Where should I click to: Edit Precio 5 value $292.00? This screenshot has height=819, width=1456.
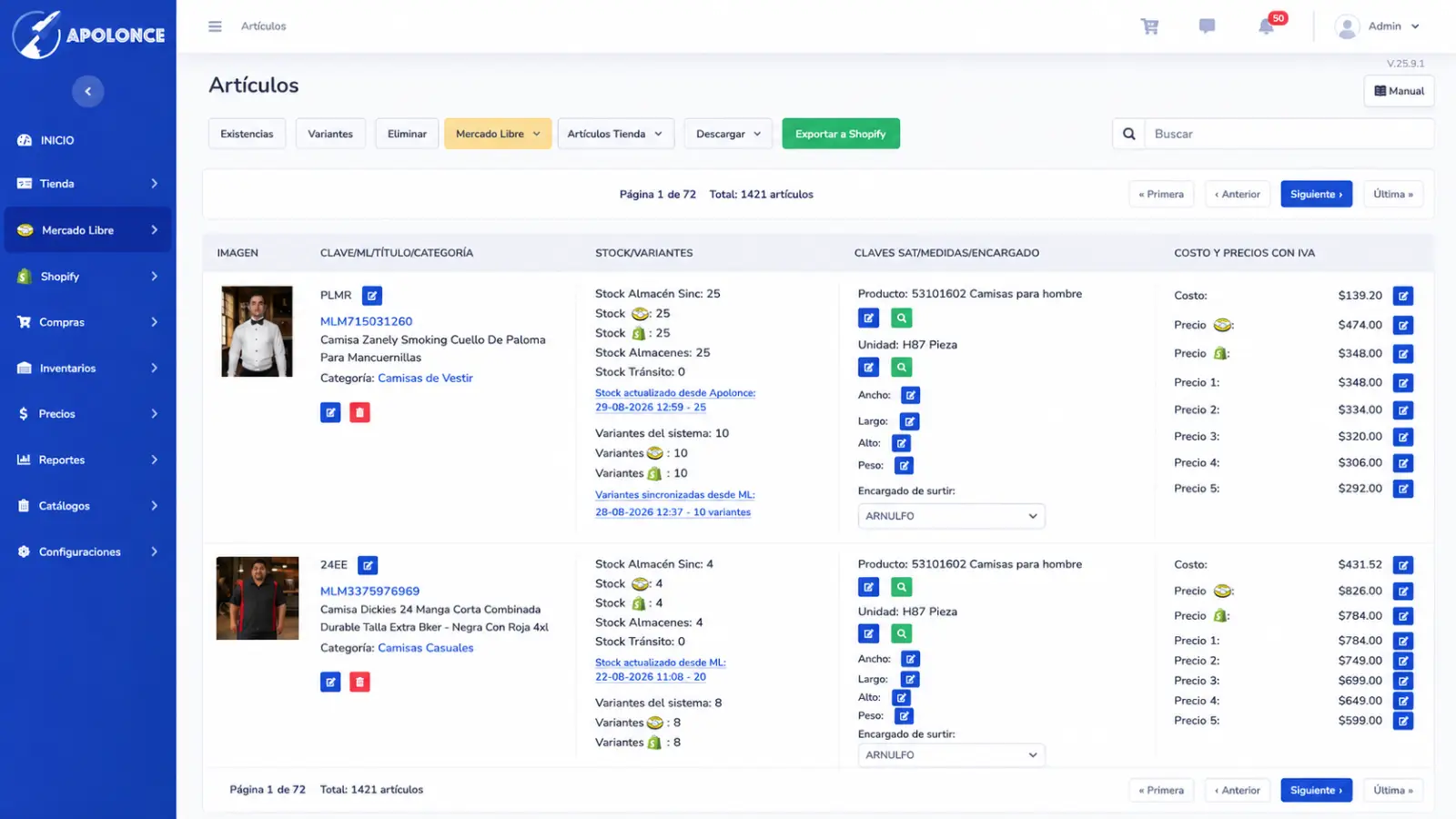click(x=1403, y=489)
